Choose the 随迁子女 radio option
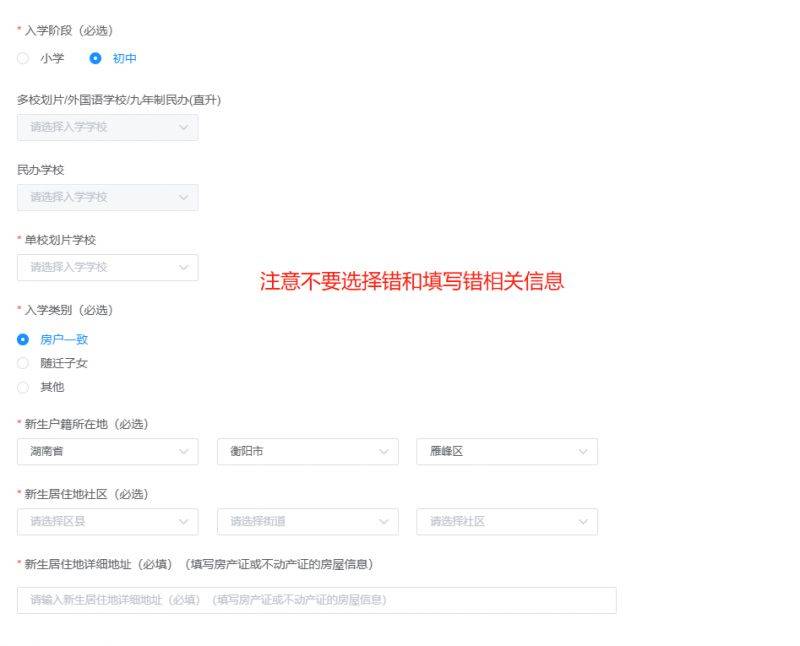Viewport: 800px width, 646px height. pos(23,363)
